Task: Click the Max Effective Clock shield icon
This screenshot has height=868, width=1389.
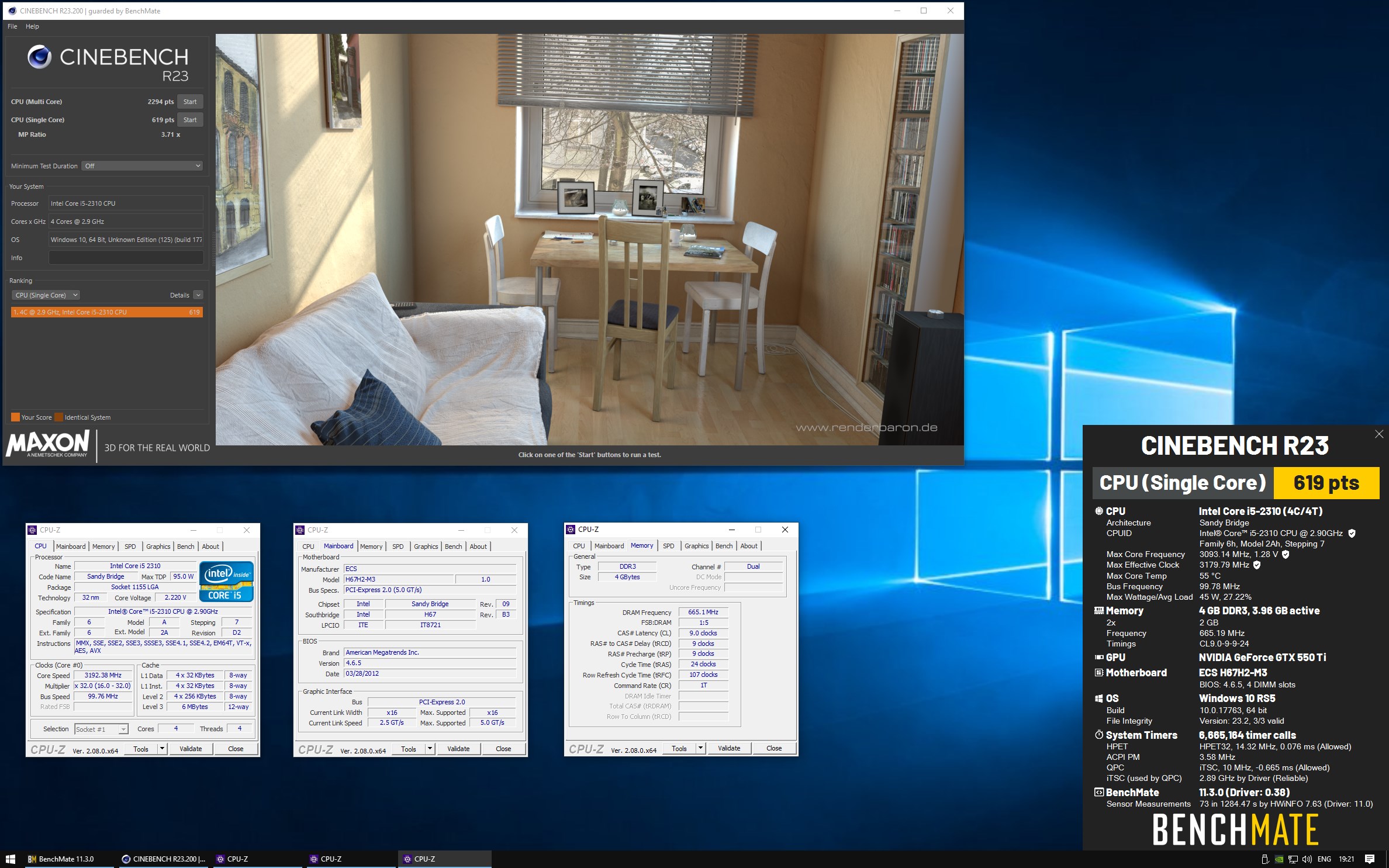Action: [x=1257, y=565]
